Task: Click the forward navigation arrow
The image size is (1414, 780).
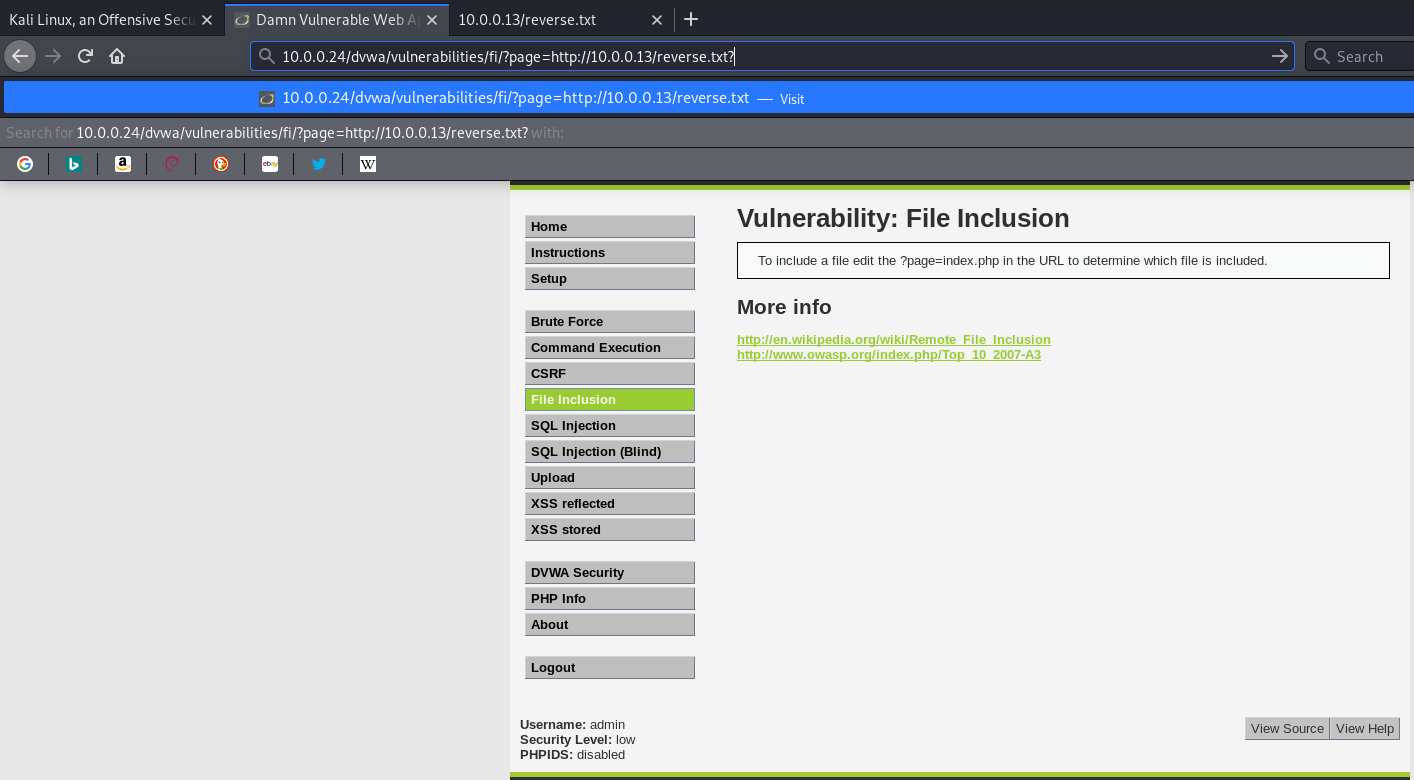Action: pyautogui.click(x=53, y=56)
